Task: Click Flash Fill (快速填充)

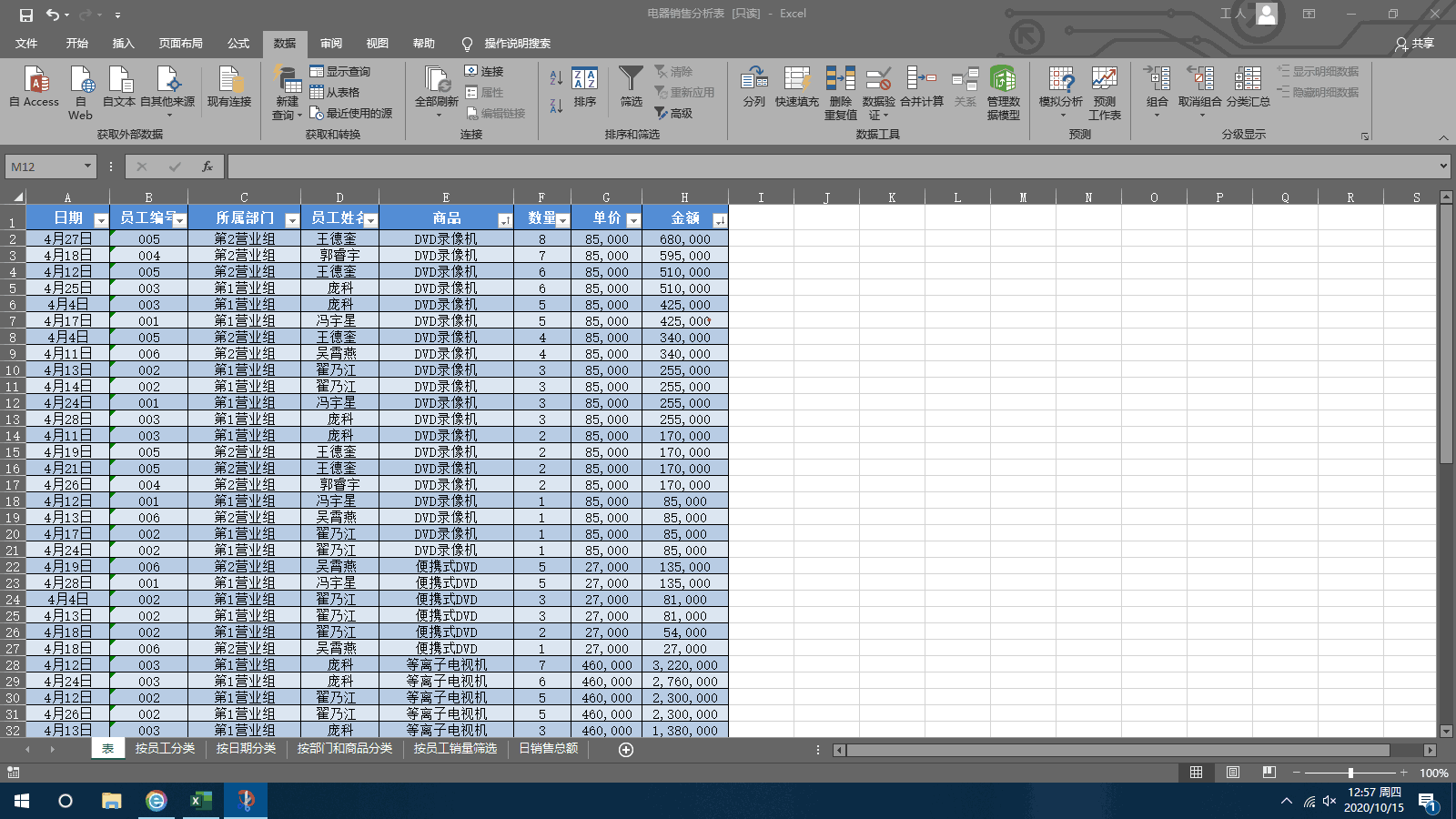Action: point(797,88)
